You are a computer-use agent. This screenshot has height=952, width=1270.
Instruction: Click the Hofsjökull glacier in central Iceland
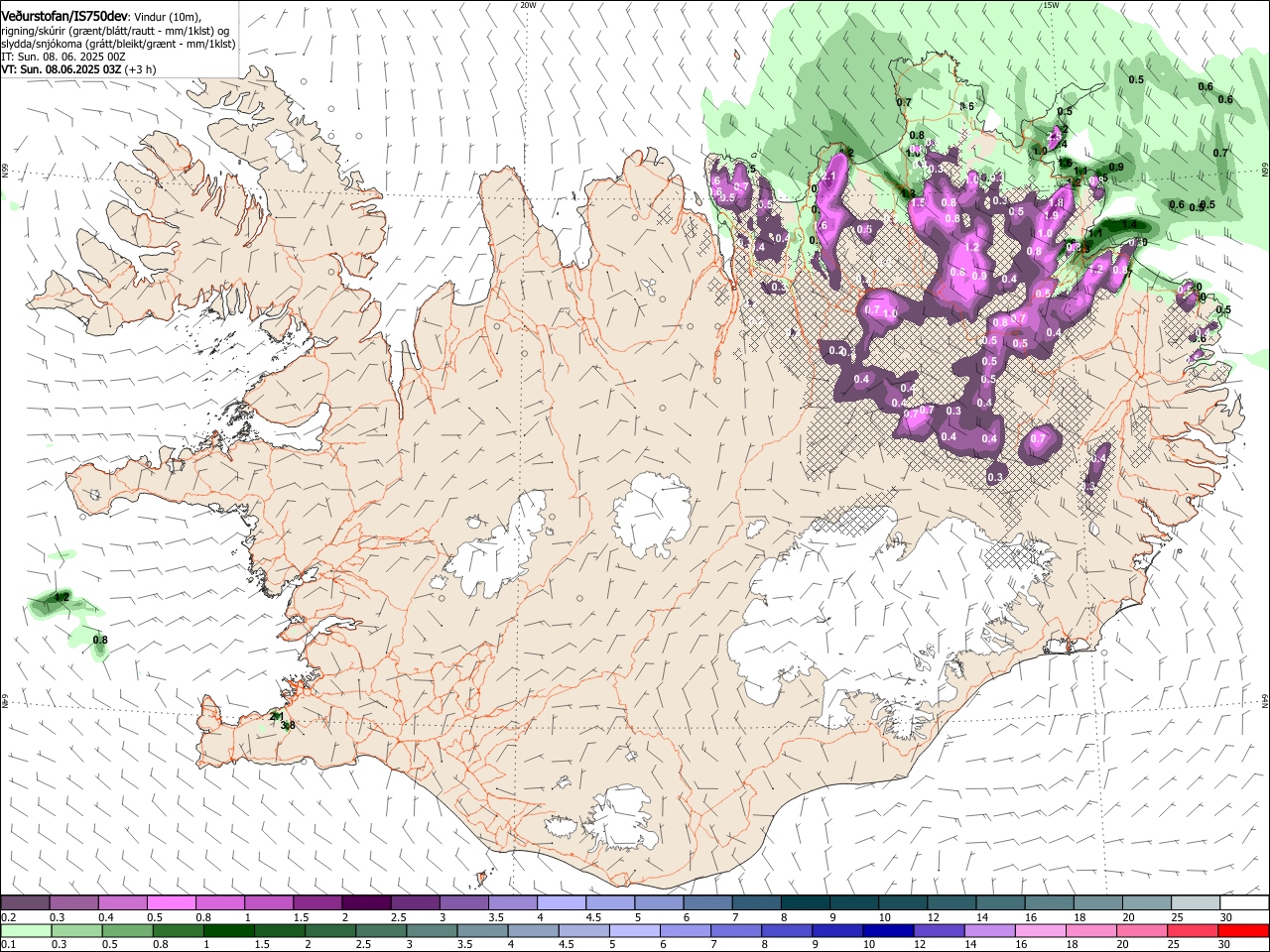pos(652,514)
